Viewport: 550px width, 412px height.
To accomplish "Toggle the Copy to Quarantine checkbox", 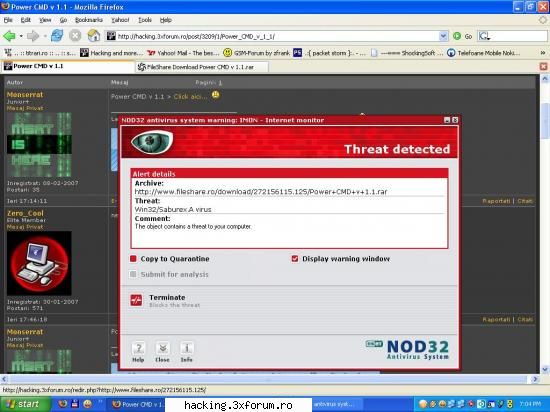I will pos(133,259).
